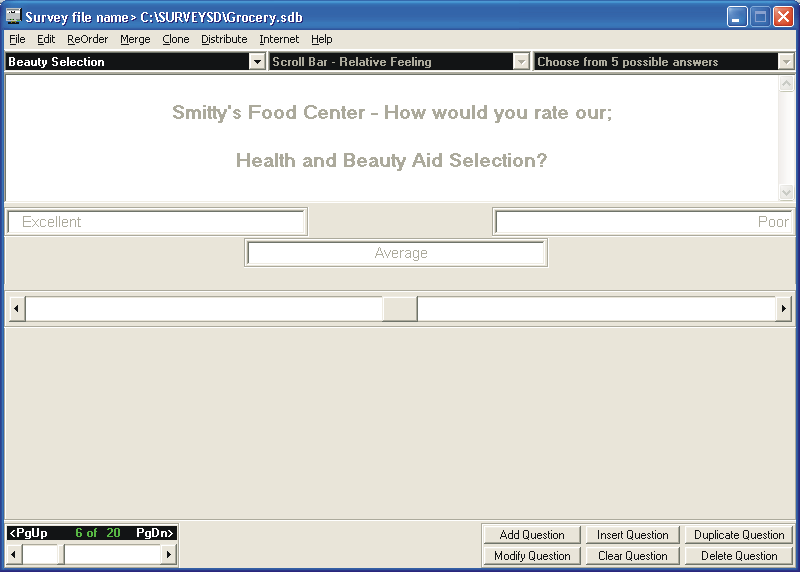Expand the Scroll Bar - Relative Feeling dropdown

pos(521,62)
